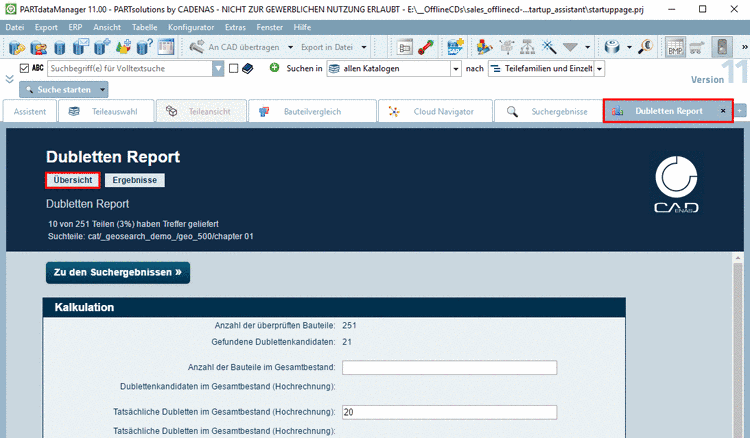Viewport: 750px width, 438px height.
Task: Click the database with plus icon
Action: 102,47
